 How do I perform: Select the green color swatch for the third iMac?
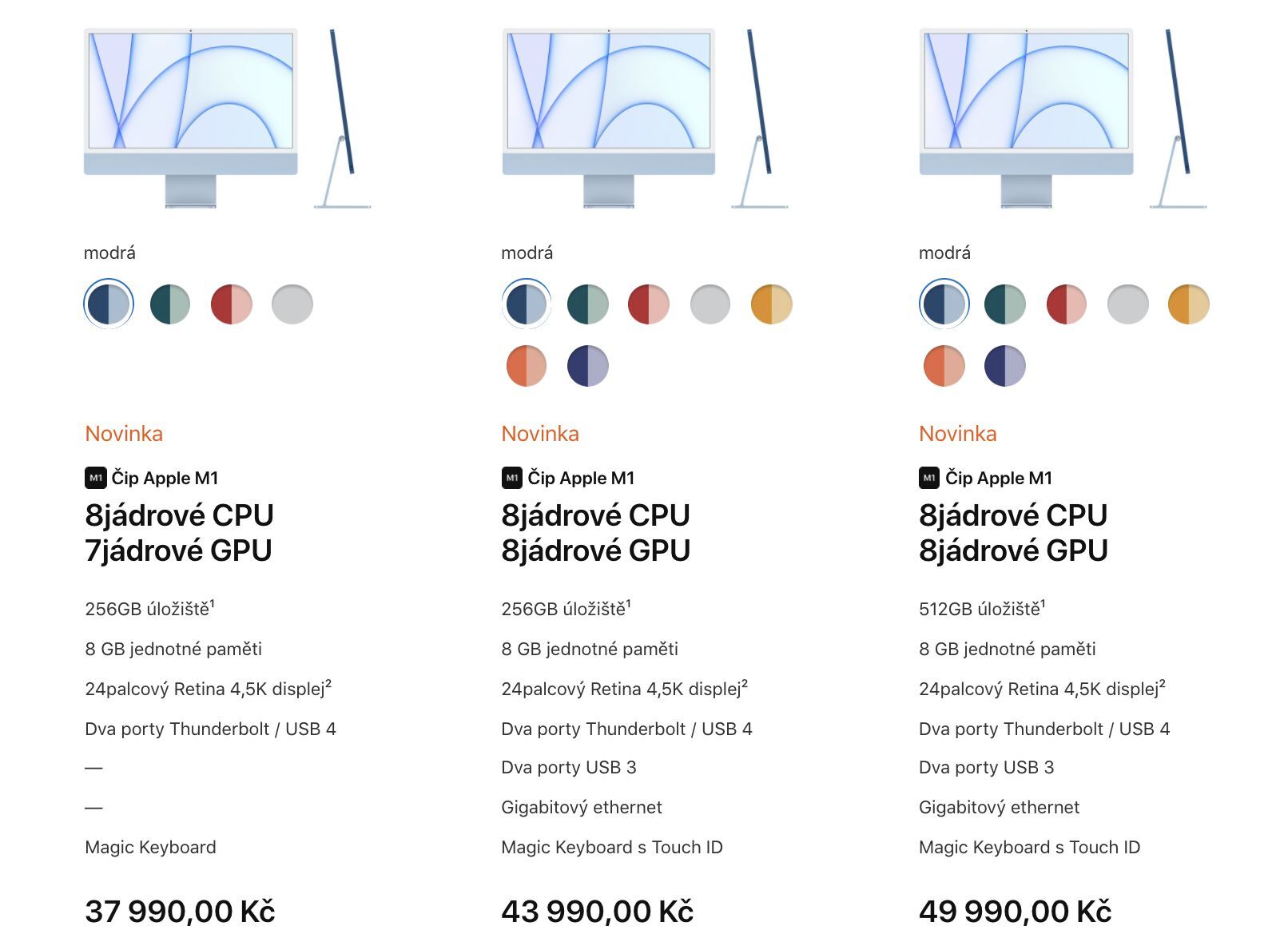tap(1004, 304)
